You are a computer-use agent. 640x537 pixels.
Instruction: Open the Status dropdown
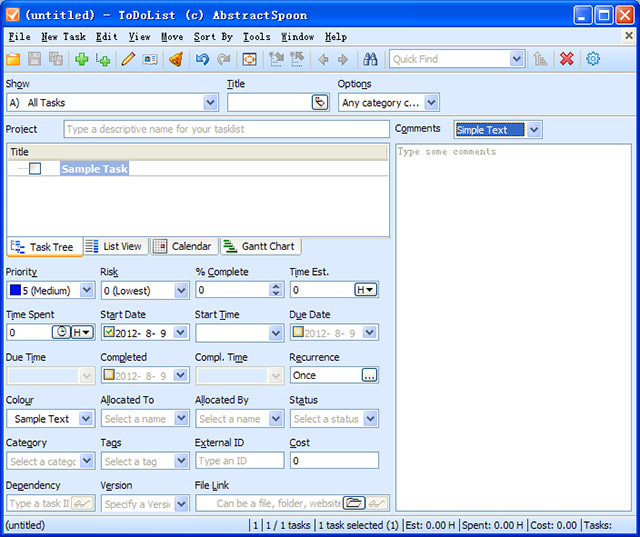(370, 418)
